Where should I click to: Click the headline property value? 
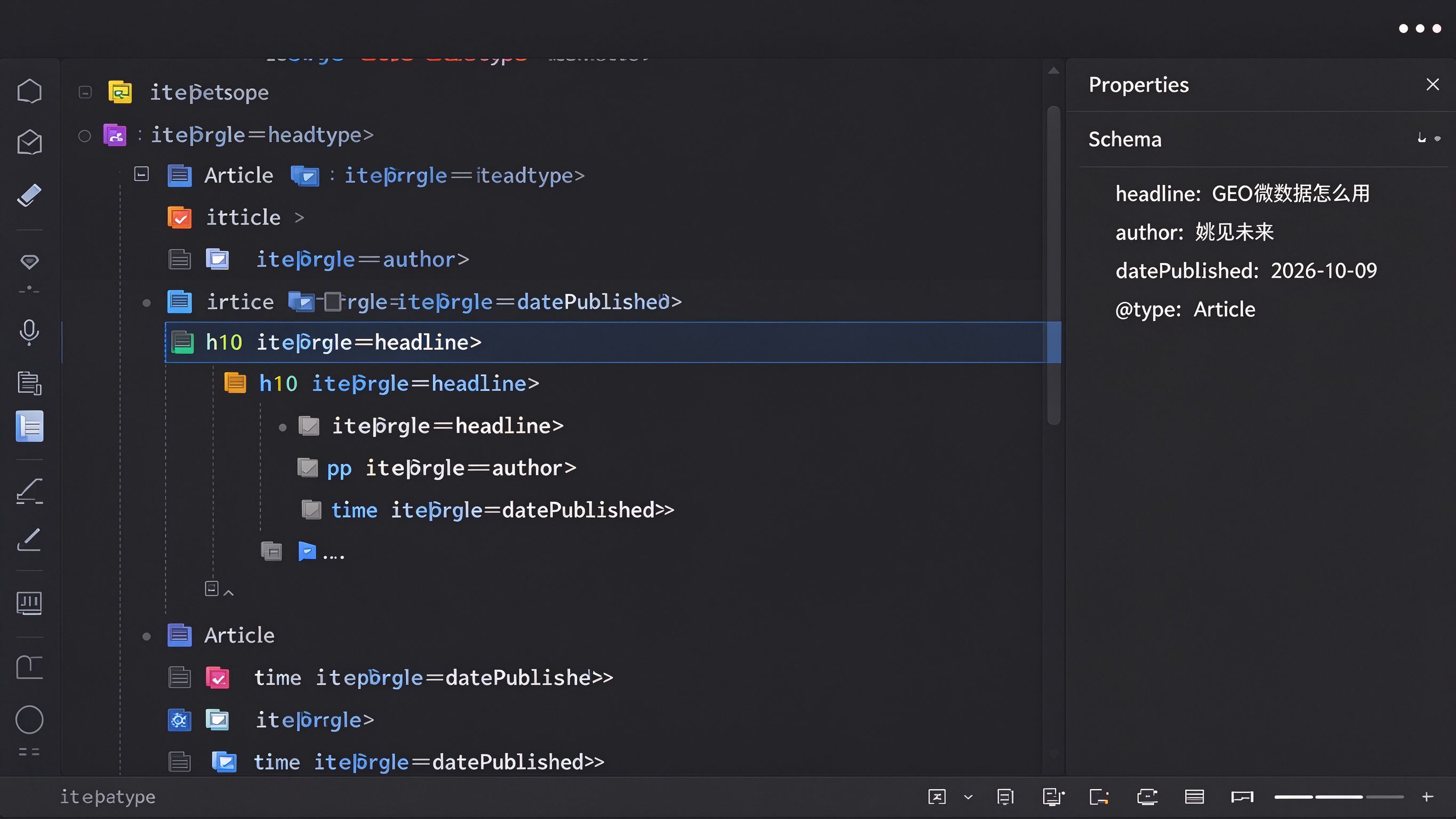[1291, 194]
